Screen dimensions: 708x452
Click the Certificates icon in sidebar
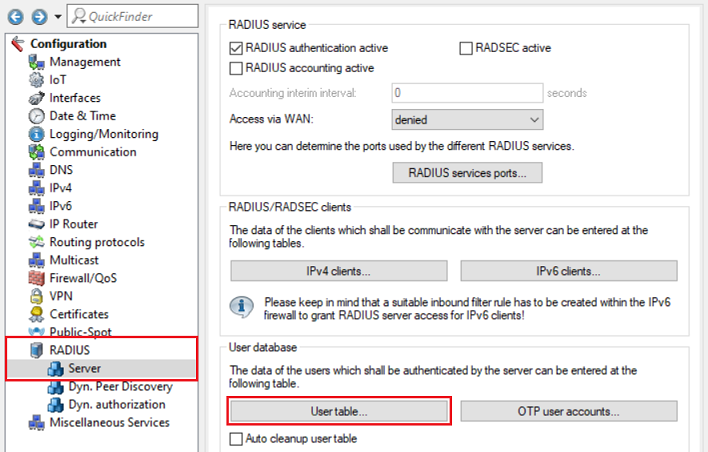pyautogui.click(x=37, y=314)
